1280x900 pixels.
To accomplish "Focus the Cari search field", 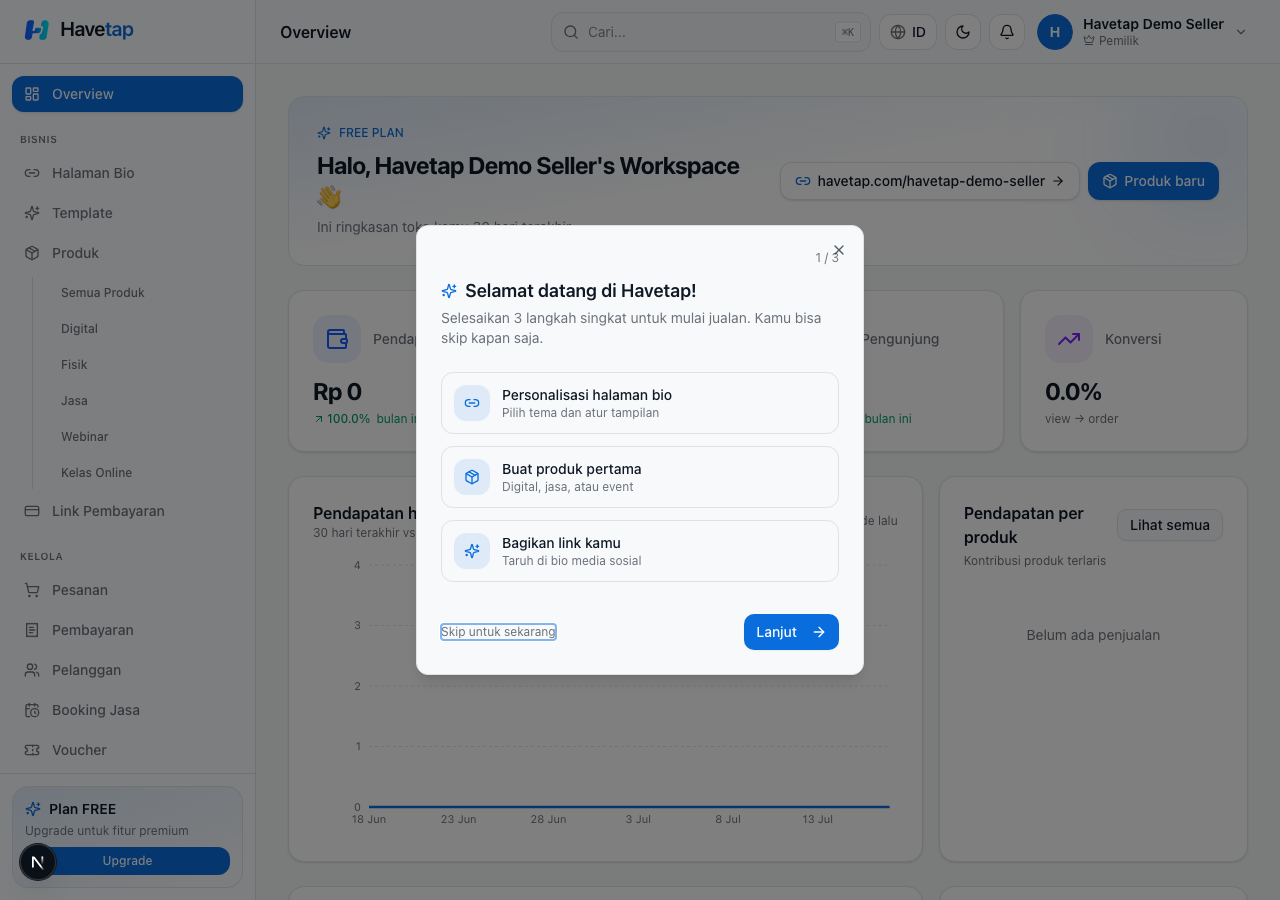I will click(x=711, y=32).
